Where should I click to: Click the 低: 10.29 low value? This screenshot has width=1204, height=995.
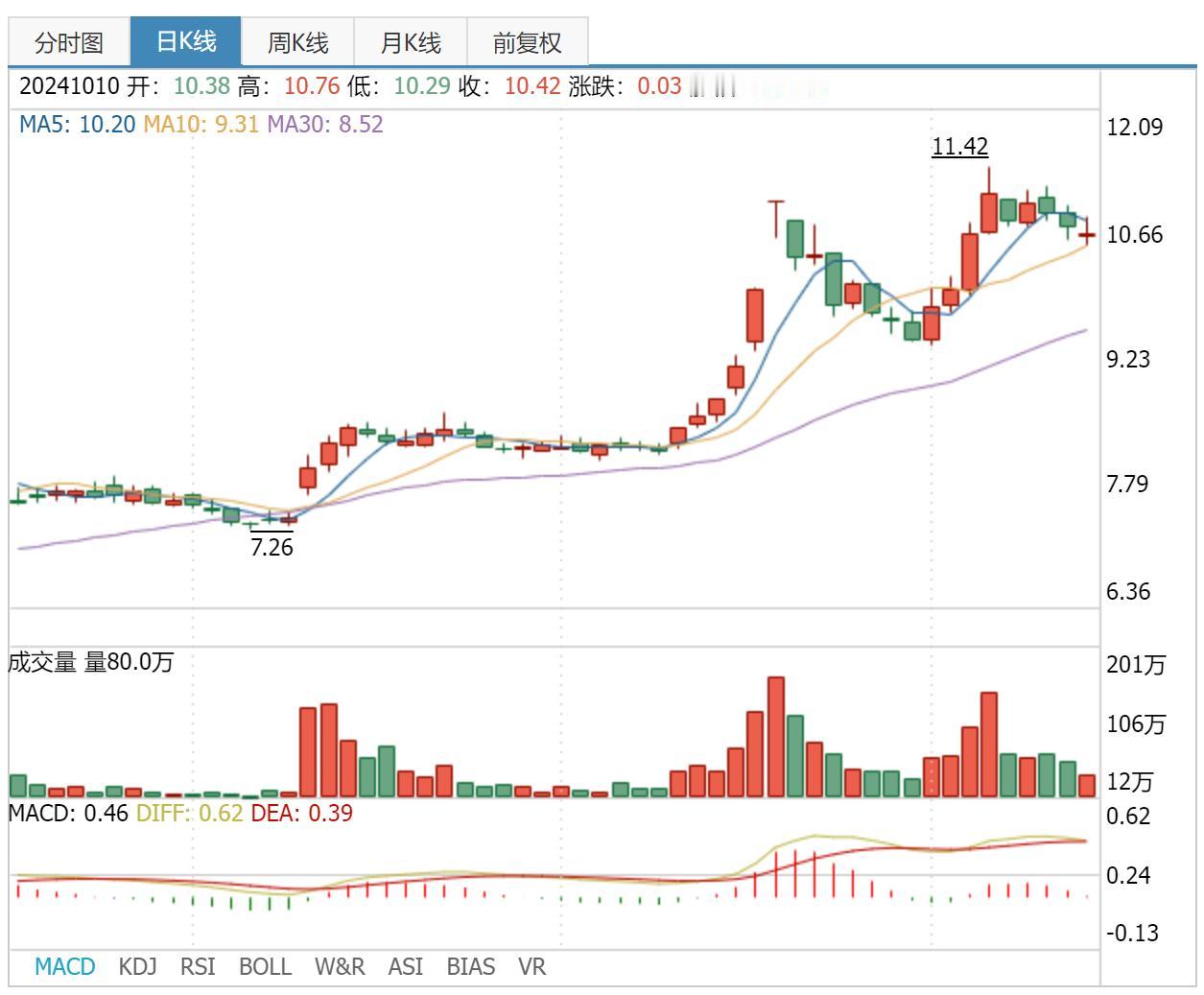tap(399, 85)
